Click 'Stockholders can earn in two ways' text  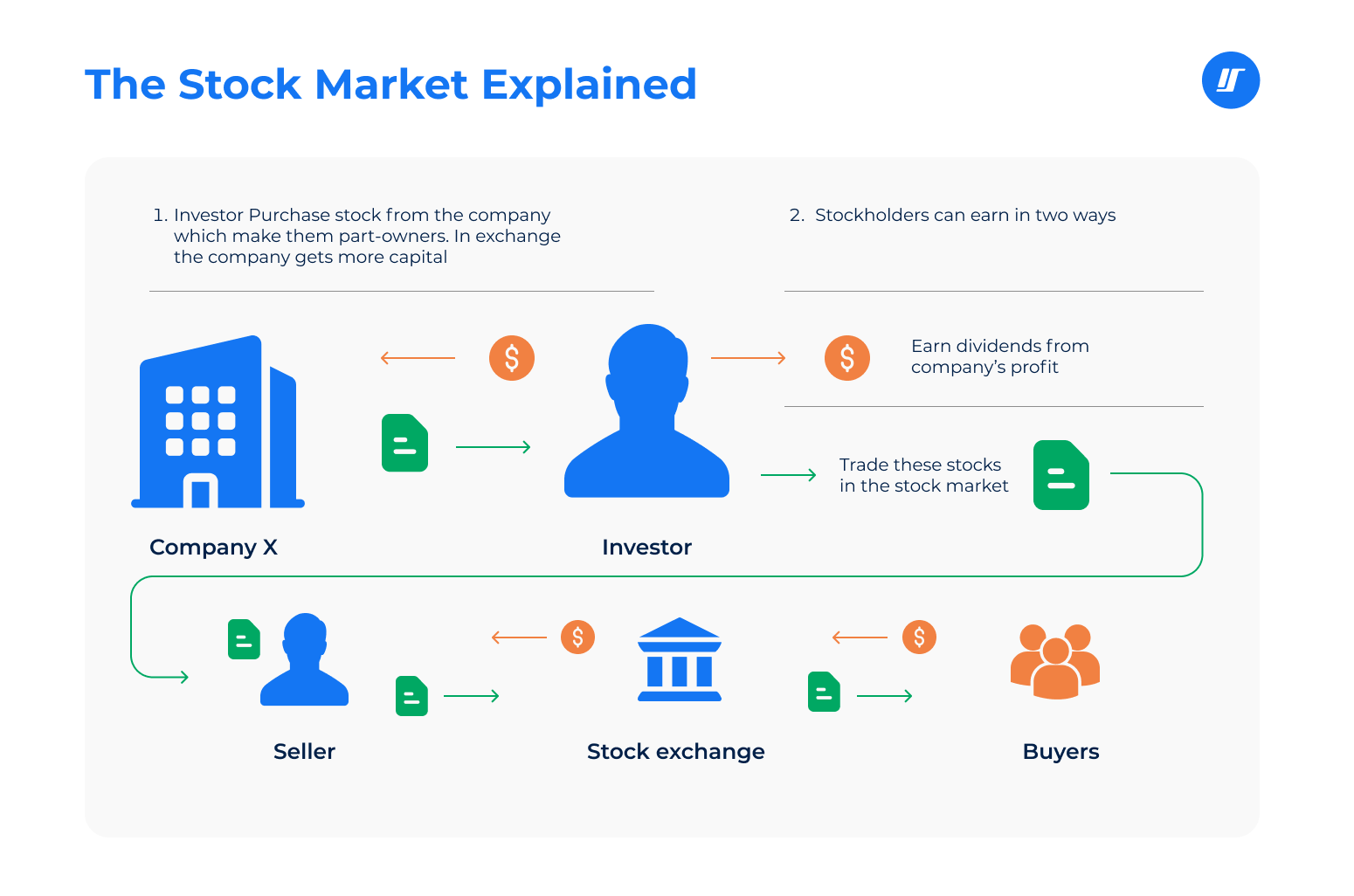click(x=953, y=215)
